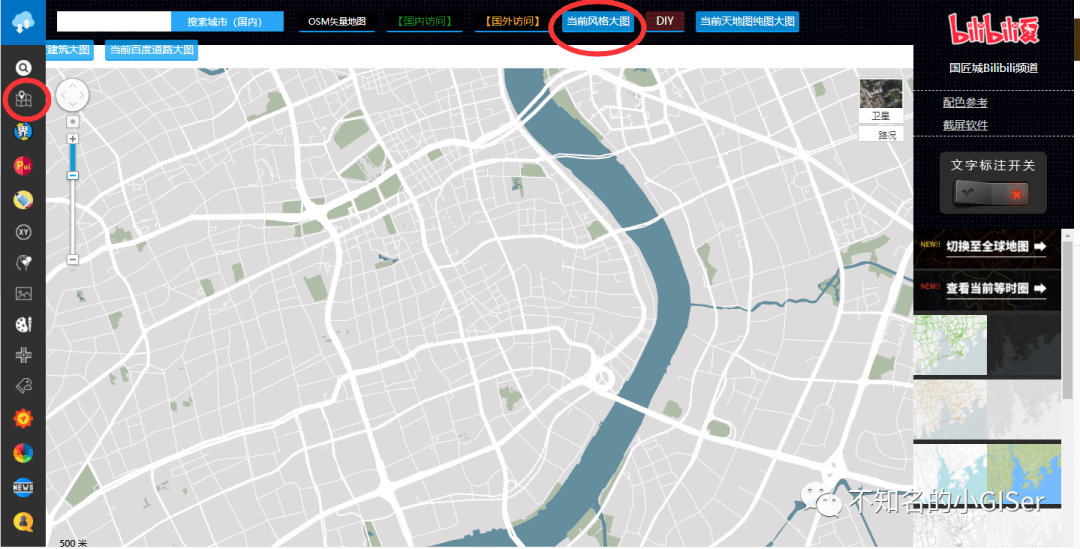Open the 截屏软件 link
The image size is (1080, 549).
click(965, 125)
